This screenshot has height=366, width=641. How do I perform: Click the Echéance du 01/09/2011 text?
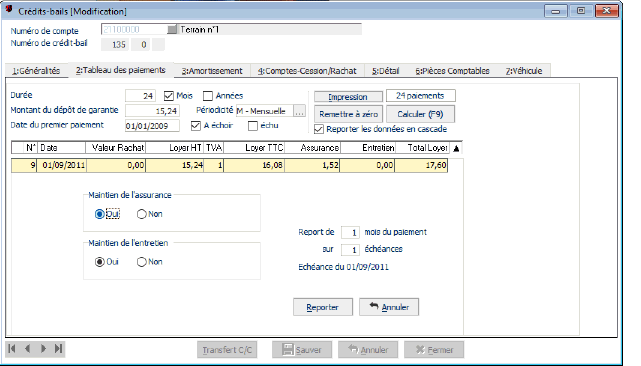tap(343, 267)
